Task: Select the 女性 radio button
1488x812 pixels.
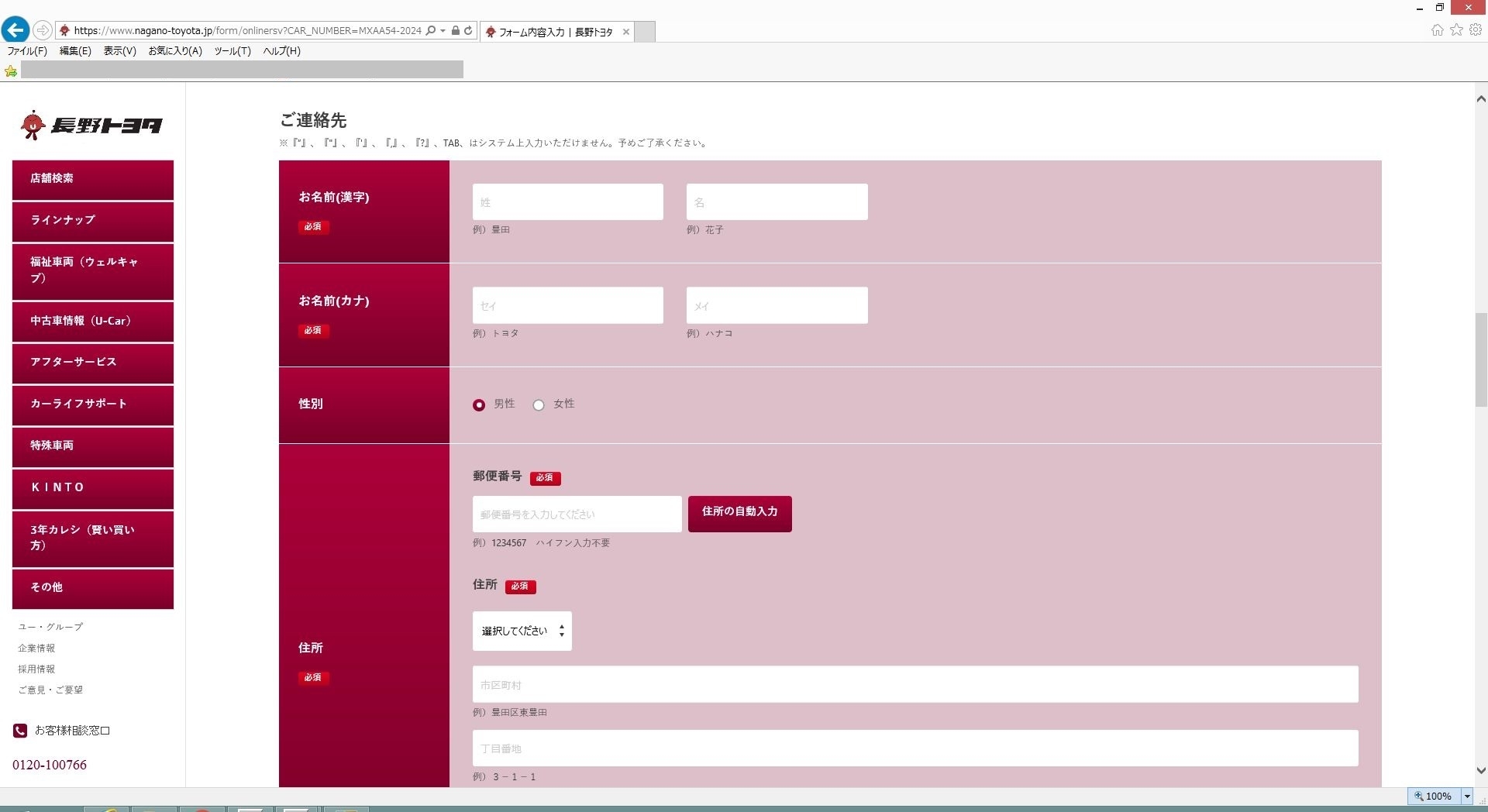Action: [x=539, y=404]
